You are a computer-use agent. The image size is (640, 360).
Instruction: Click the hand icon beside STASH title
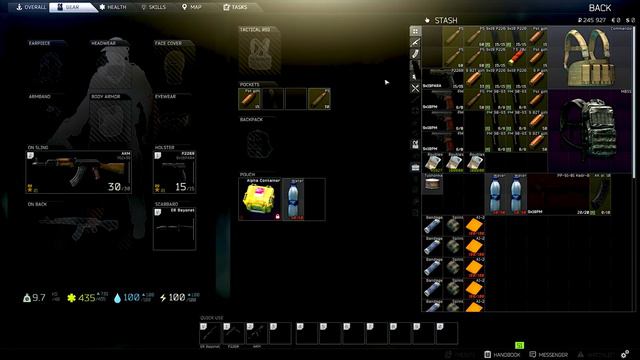click(427, 20)
